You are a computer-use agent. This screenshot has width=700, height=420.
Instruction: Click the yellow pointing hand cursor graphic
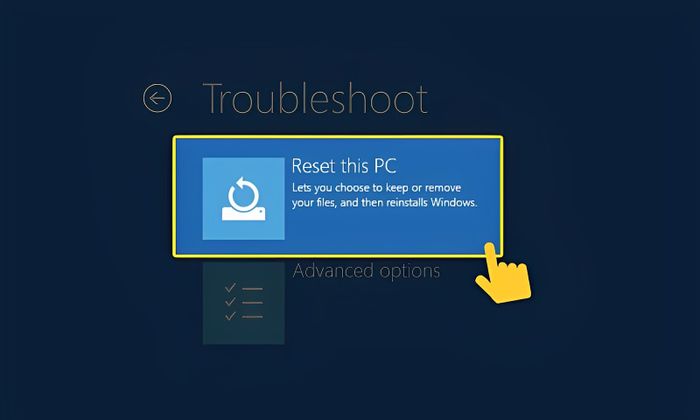[x=504, y=273]
